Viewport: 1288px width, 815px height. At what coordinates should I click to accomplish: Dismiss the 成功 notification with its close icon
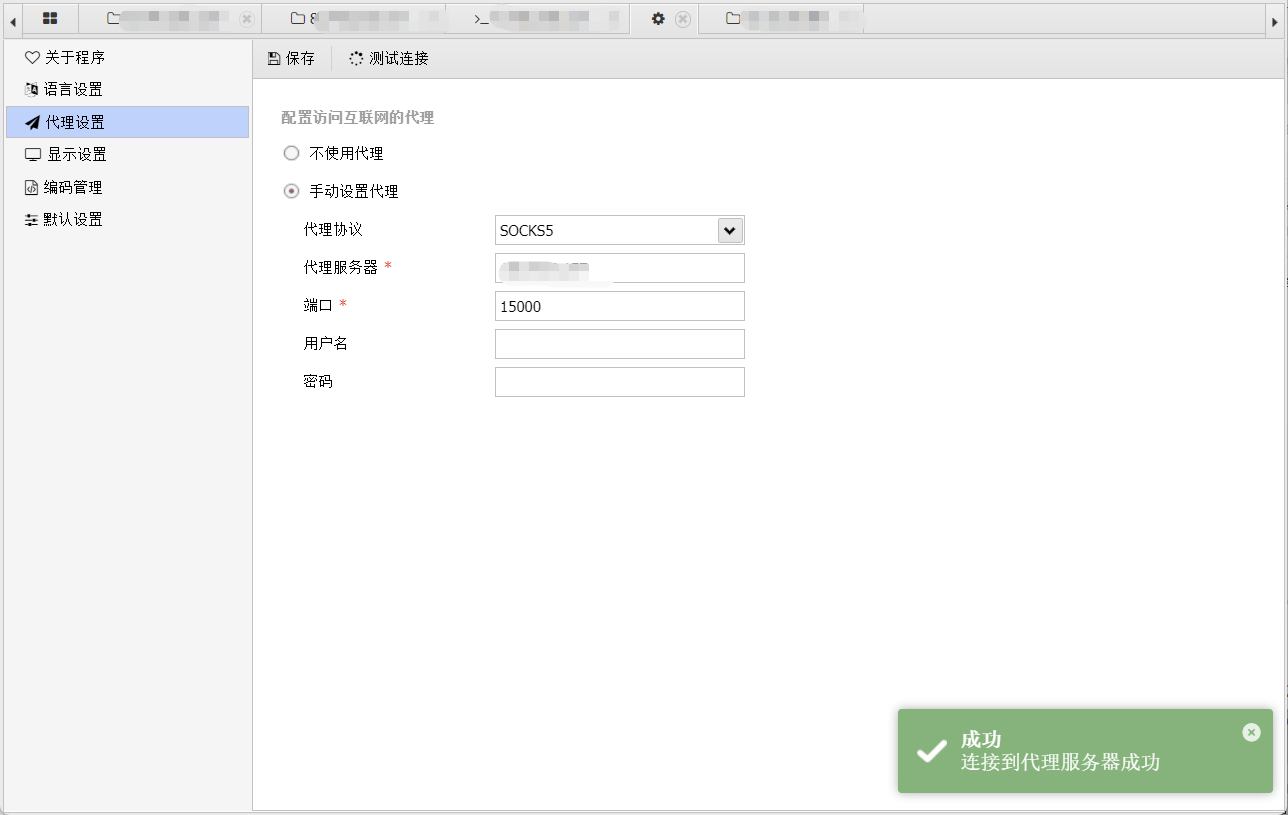(x=1251, y=732)
